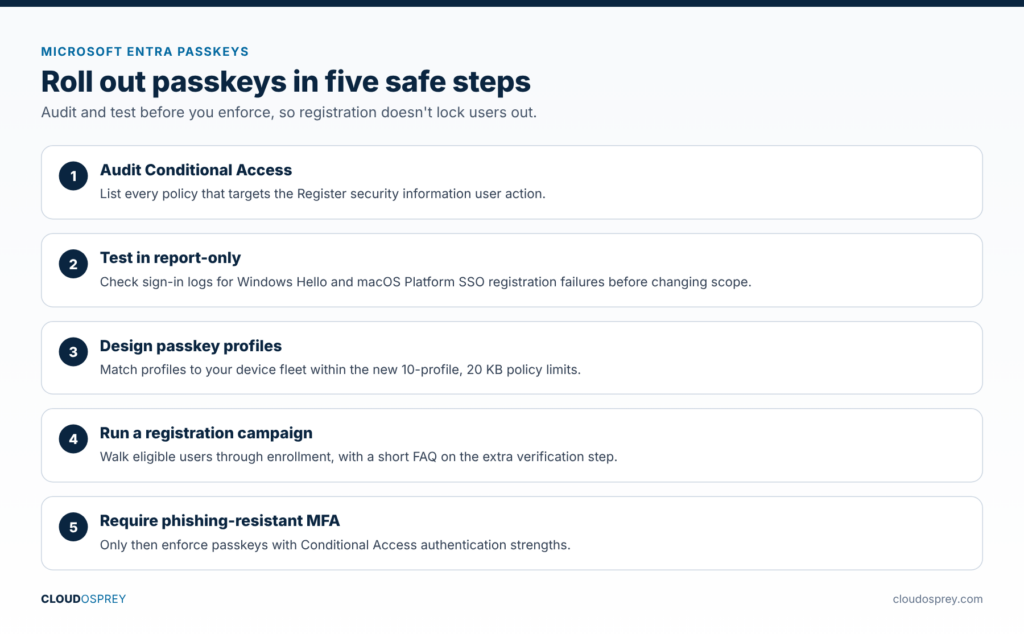This screenshot has height=637, width=1024.
Task: Open the cloudosprey.com footer link
Action: (x=937, y=599)
